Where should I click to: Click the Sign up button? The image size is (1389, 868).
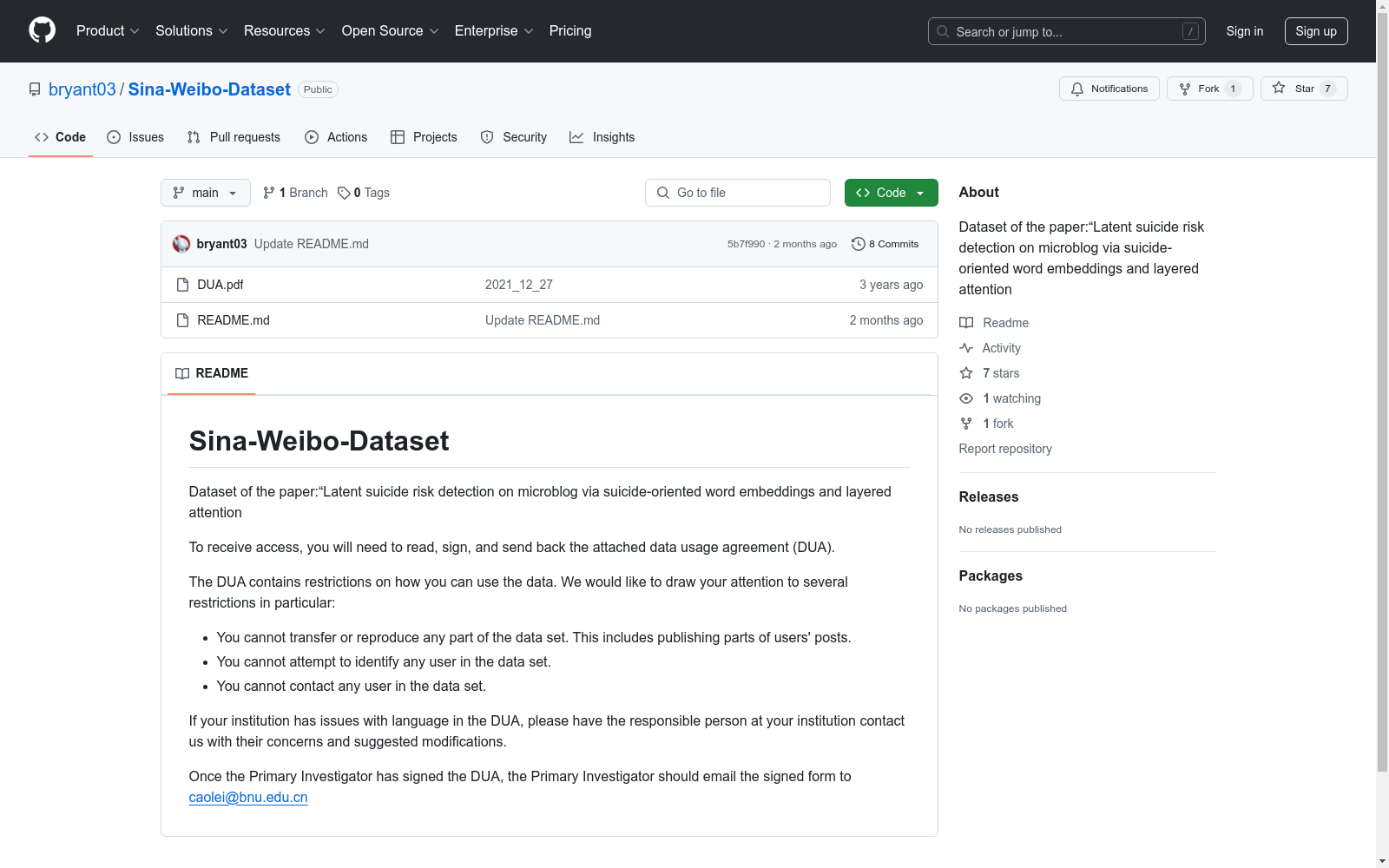pyautogui.click(x=1316, y=31)
